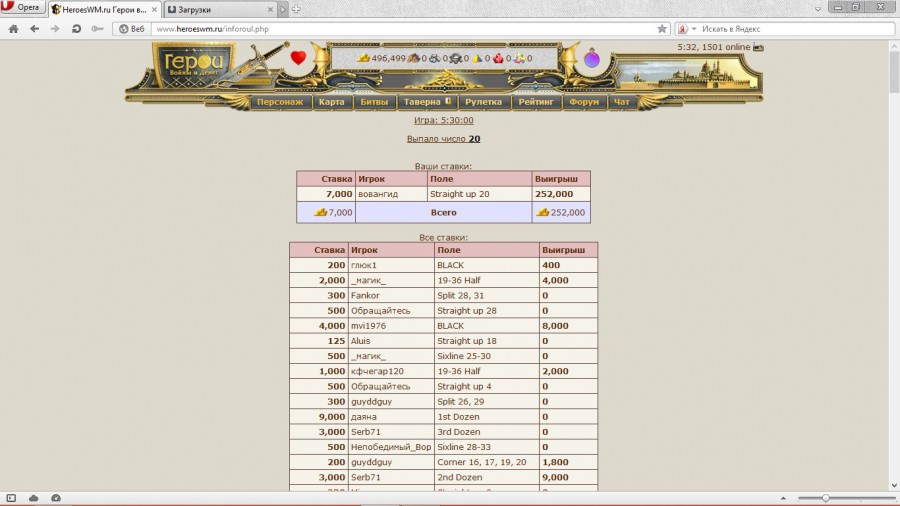Open player вовангид profile

point(378,194)
